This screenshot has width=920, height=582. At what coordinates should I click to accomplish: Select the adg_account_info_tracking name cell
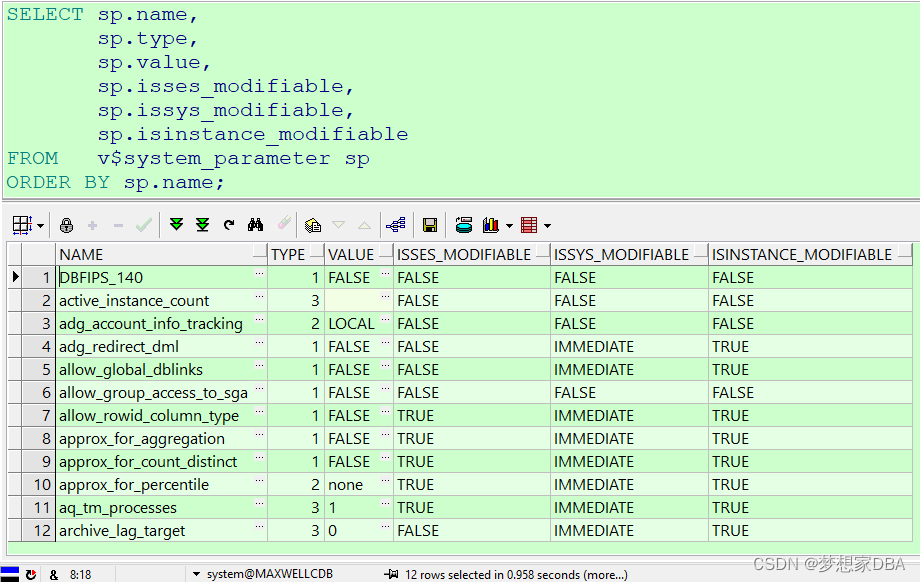tap(161, 324)
